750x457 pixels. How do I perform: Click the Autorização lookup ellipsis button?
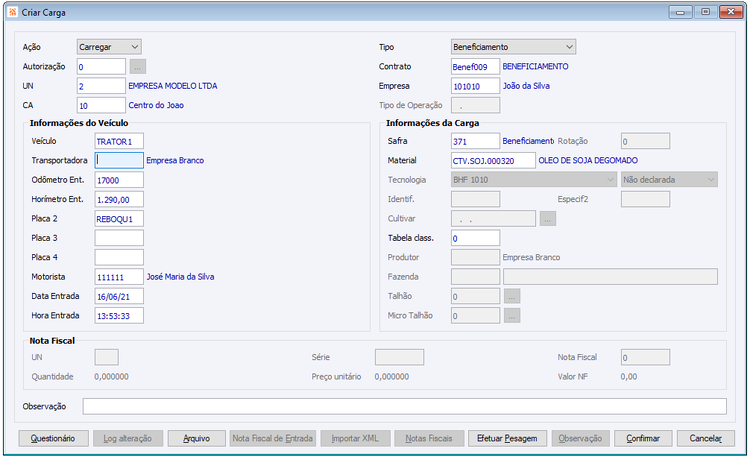pos(138,67)
